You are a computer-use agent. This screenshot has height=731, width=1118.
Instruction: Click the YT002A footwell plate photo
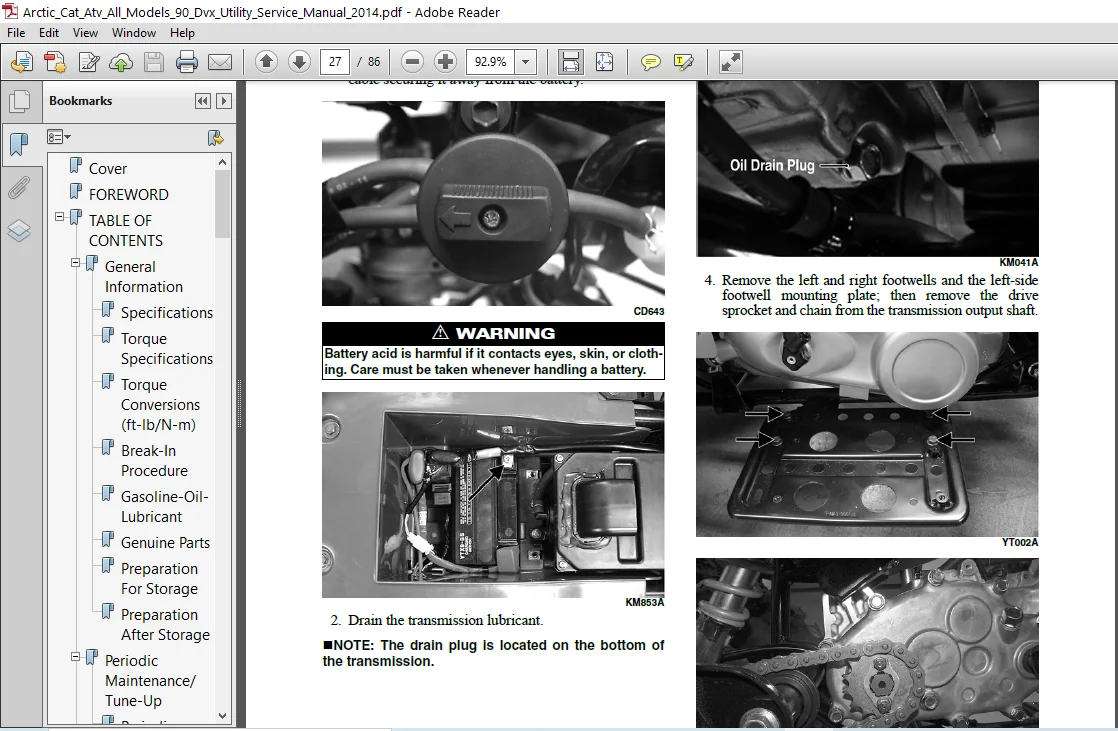(868, 434)
